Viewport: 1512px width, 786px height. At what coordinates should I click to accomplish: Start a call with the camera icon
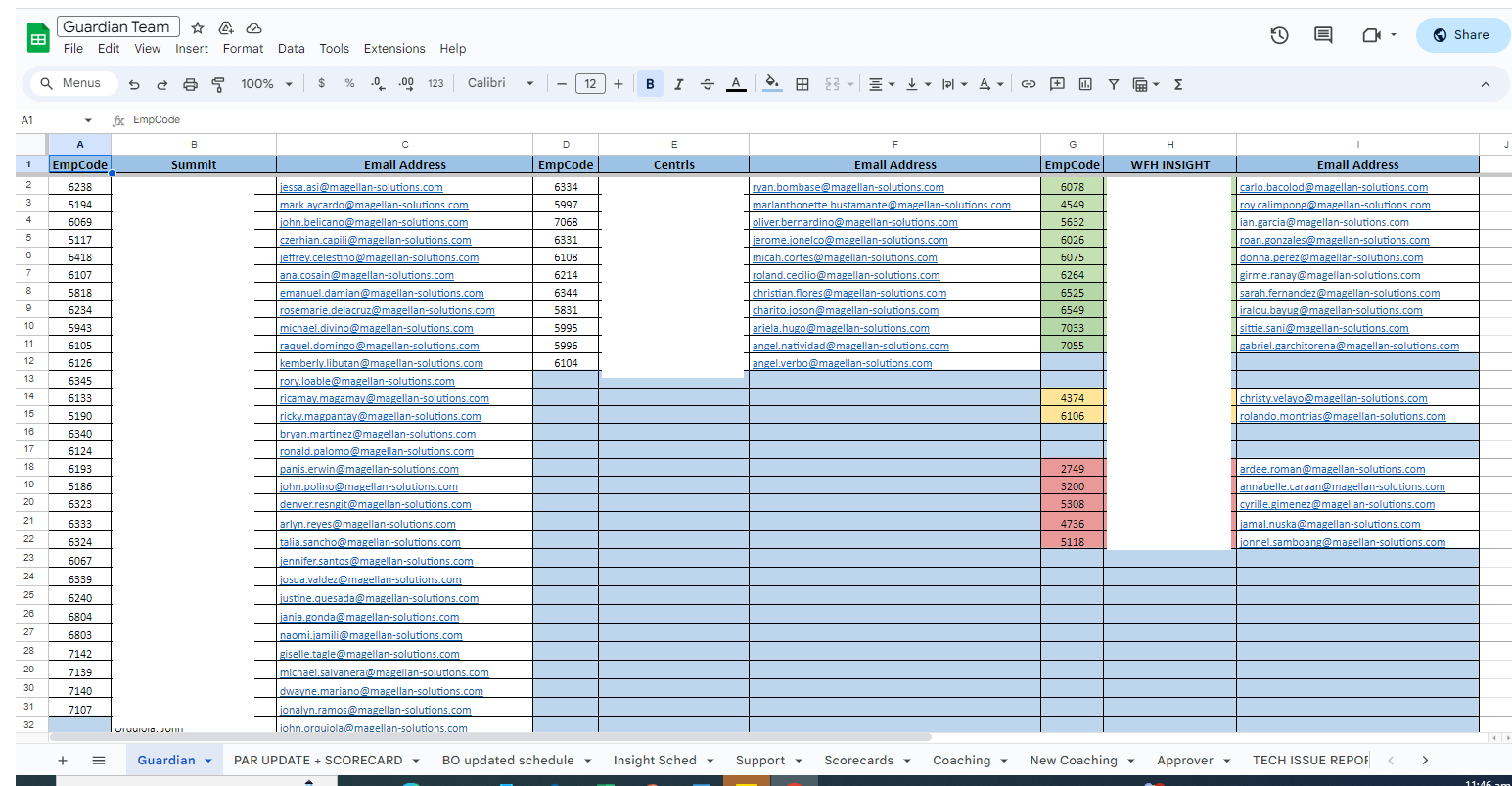[1371, 35]
